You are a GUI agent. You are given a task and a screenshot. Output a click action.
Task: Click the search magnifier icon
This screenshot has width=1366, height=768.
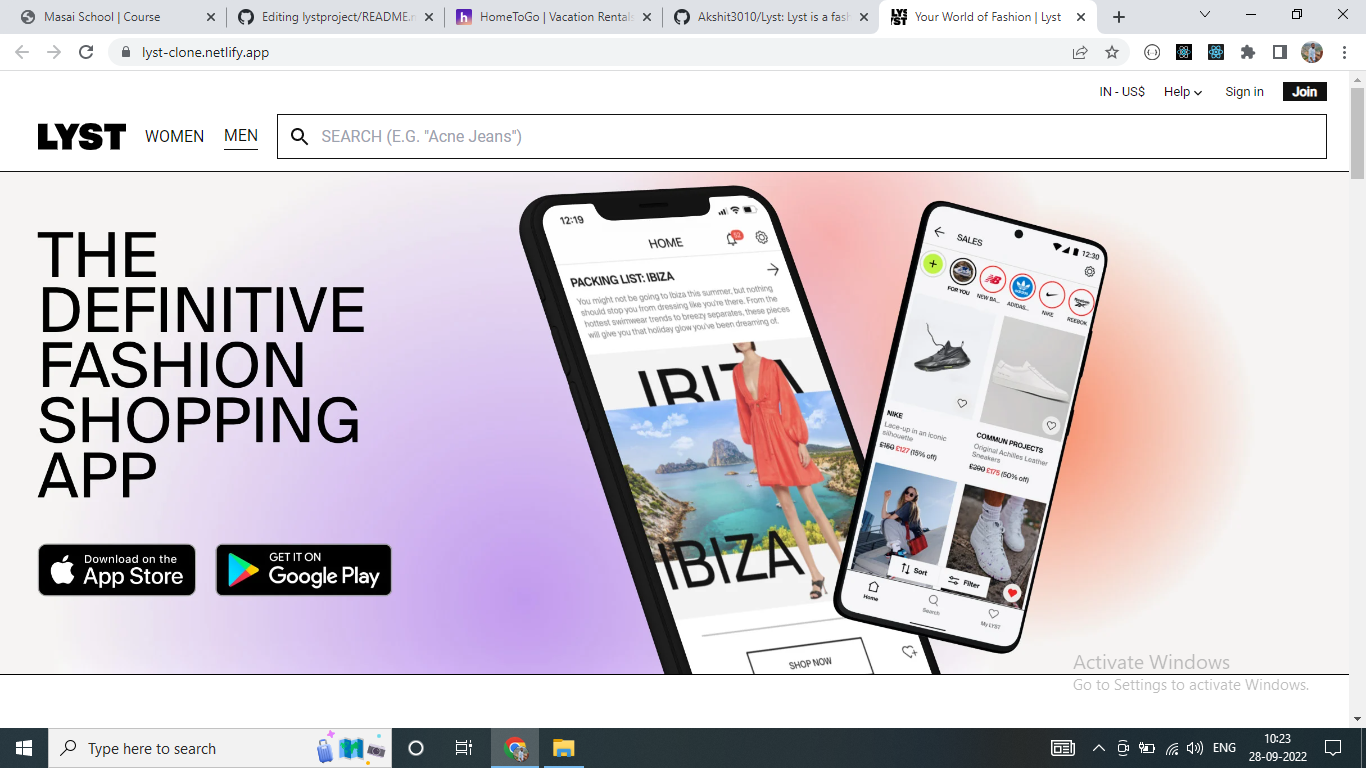[x=299, y=137]
